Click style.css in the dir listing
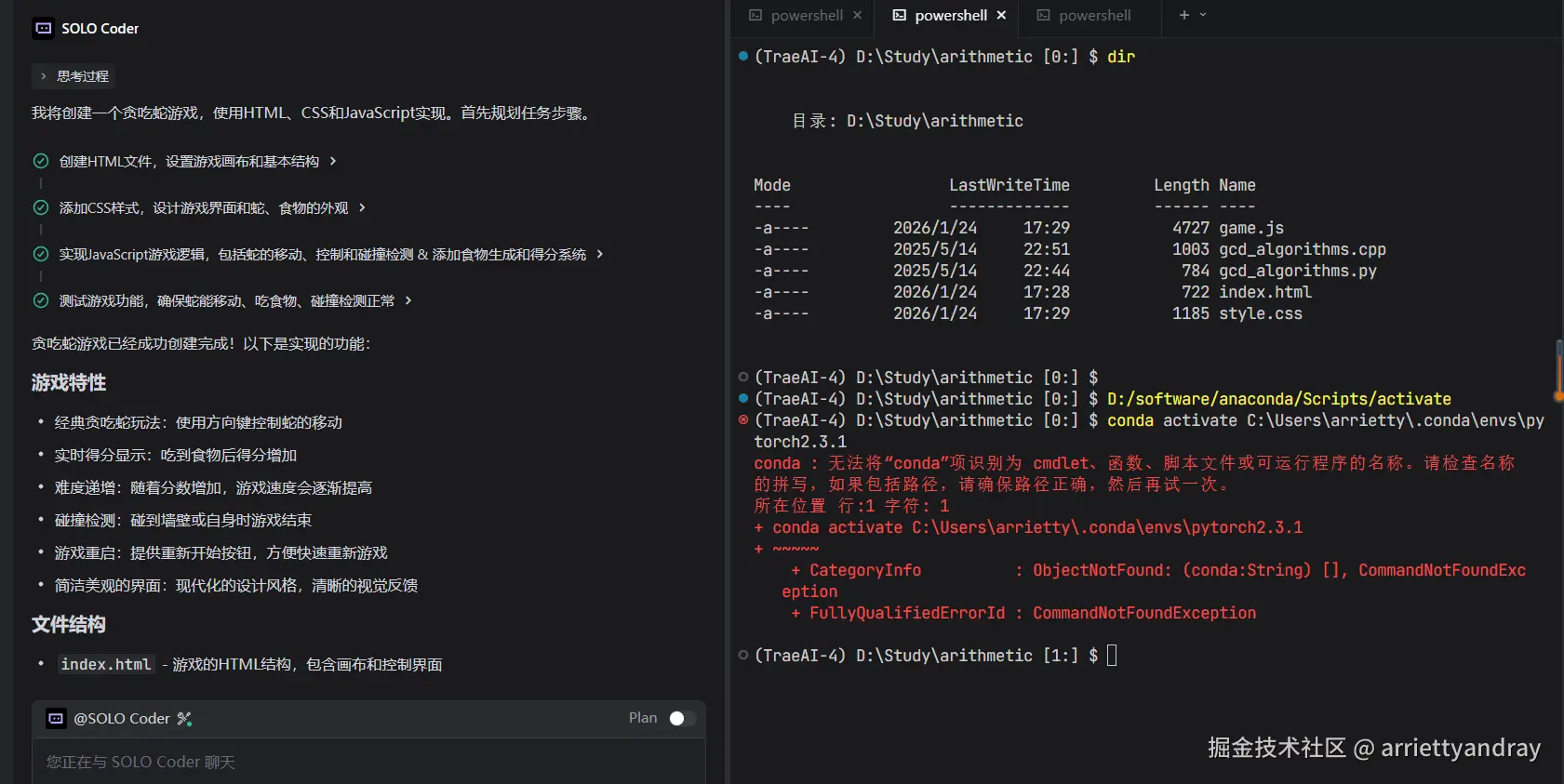Image resolution: width=1564 pixels, height=784 pixels. coord(1261,313)
